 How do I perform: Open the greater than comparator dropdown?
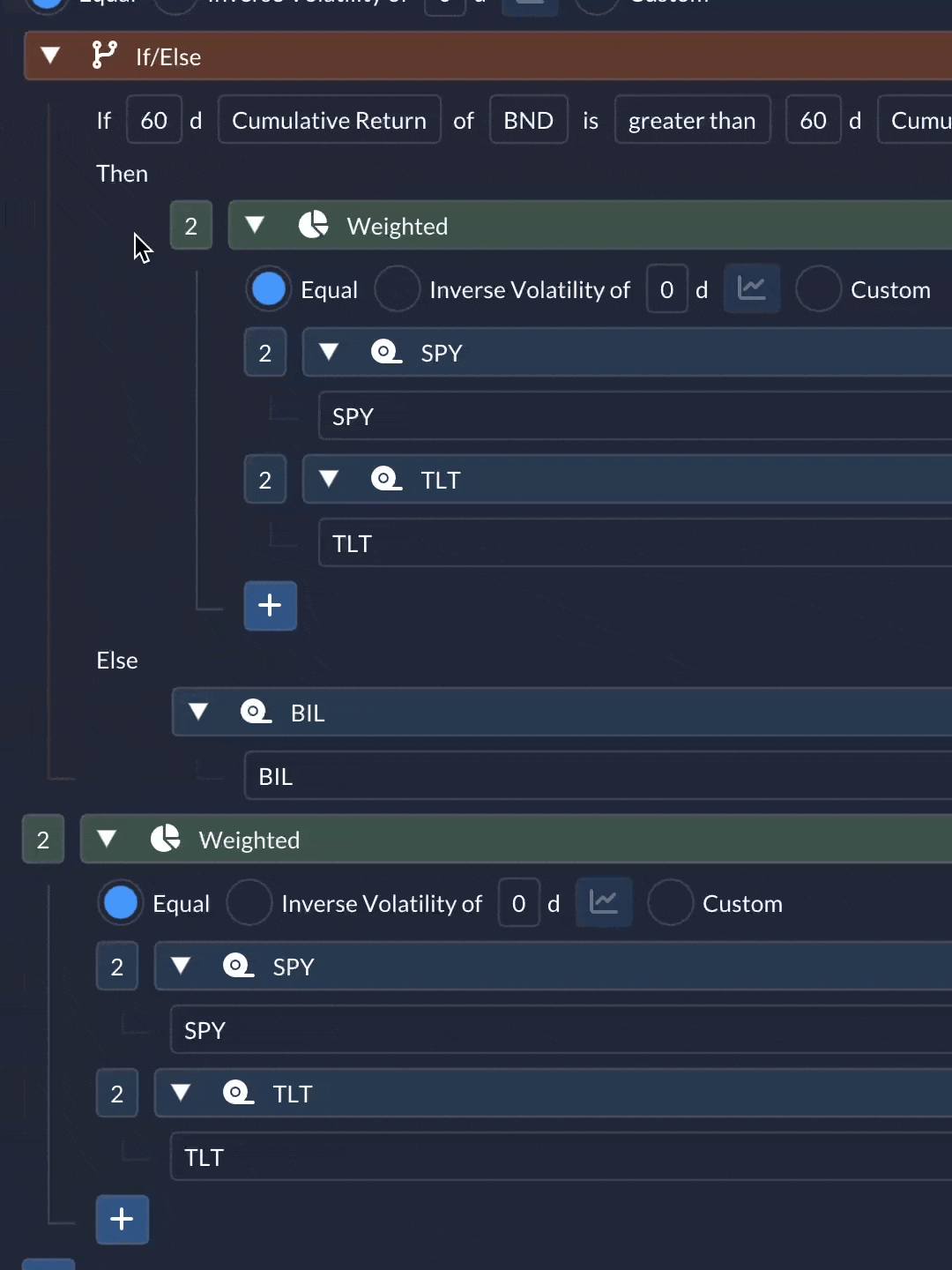tap(692, 120)
